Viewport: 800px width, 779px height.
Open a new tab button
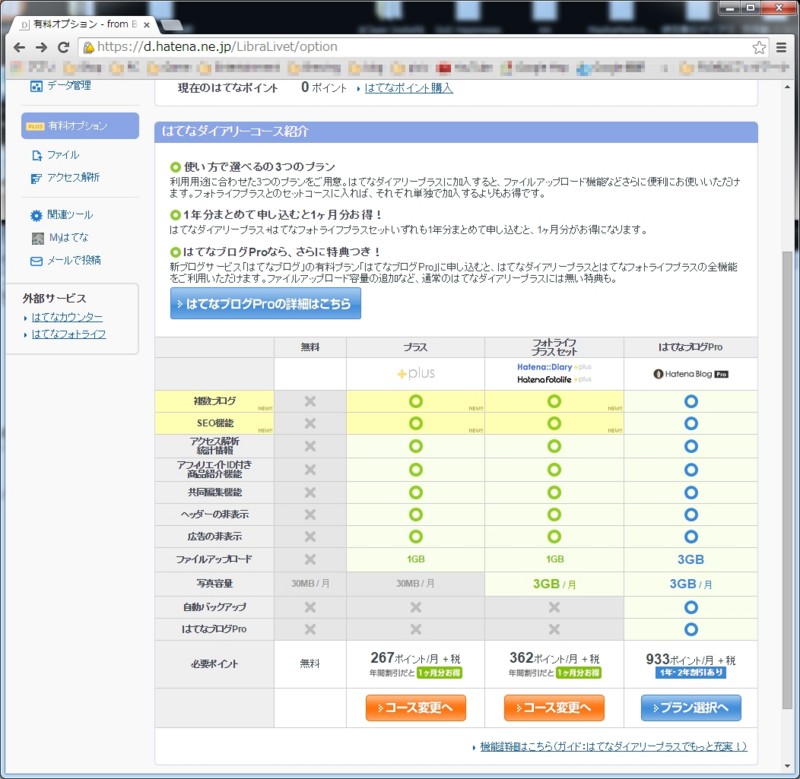pos(172,24)
